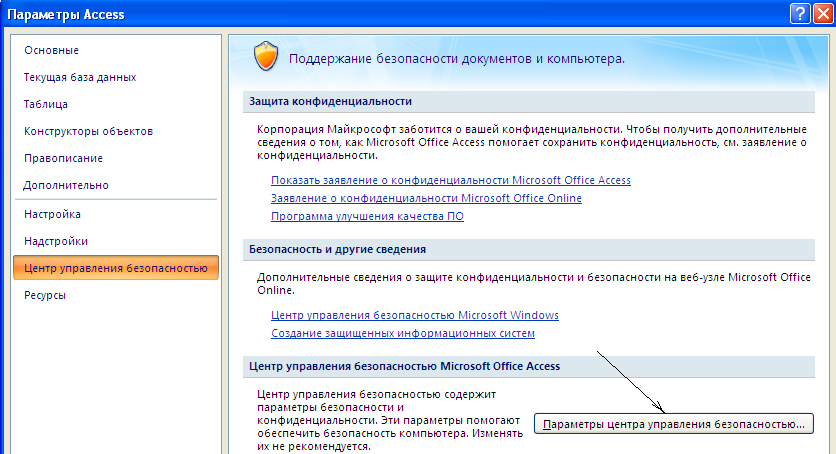Click the Параметры Access title bar text
Screen dimensions: 836x454
tap(66, 15)
